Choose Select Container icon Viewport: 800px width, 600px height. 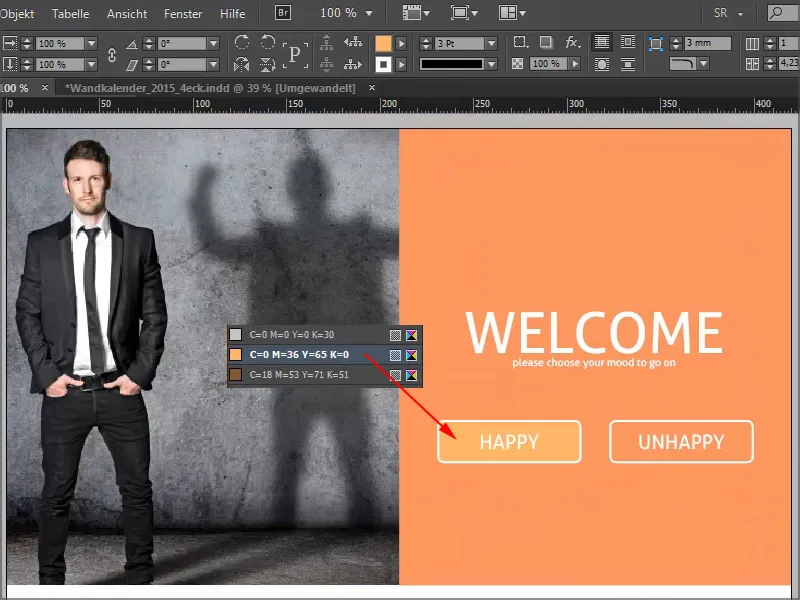click(x=327, y=42)
